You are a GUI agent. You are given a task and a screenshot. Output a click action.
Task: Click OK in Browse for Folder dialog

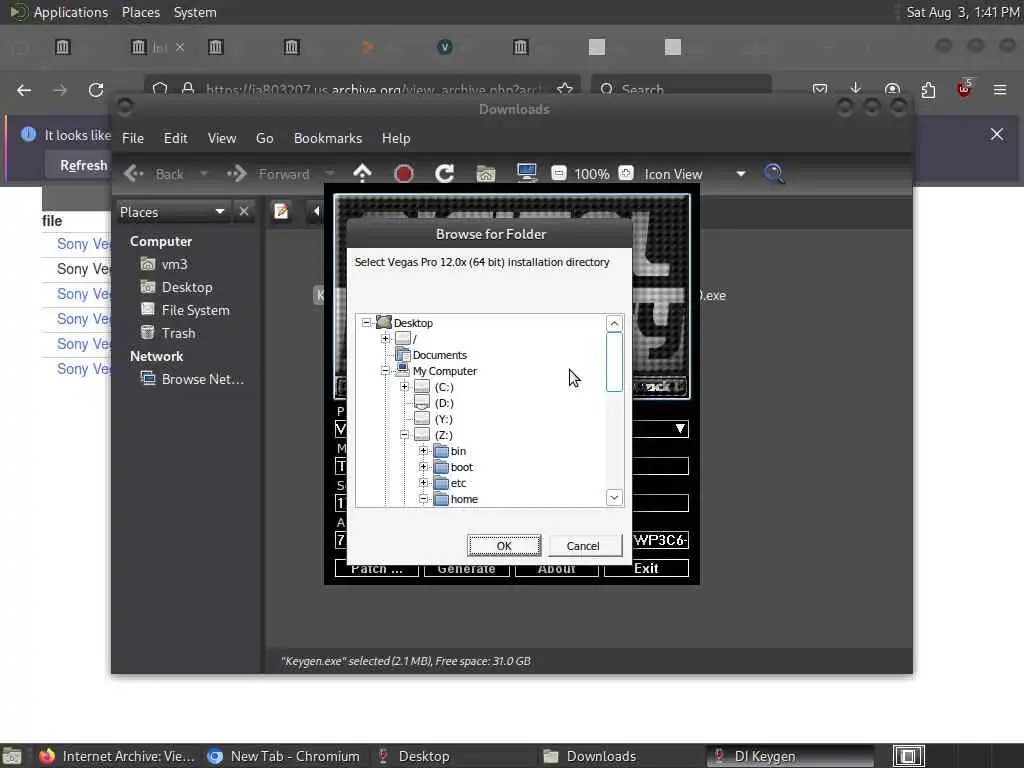pyautogui.click(x=504, y=545)
